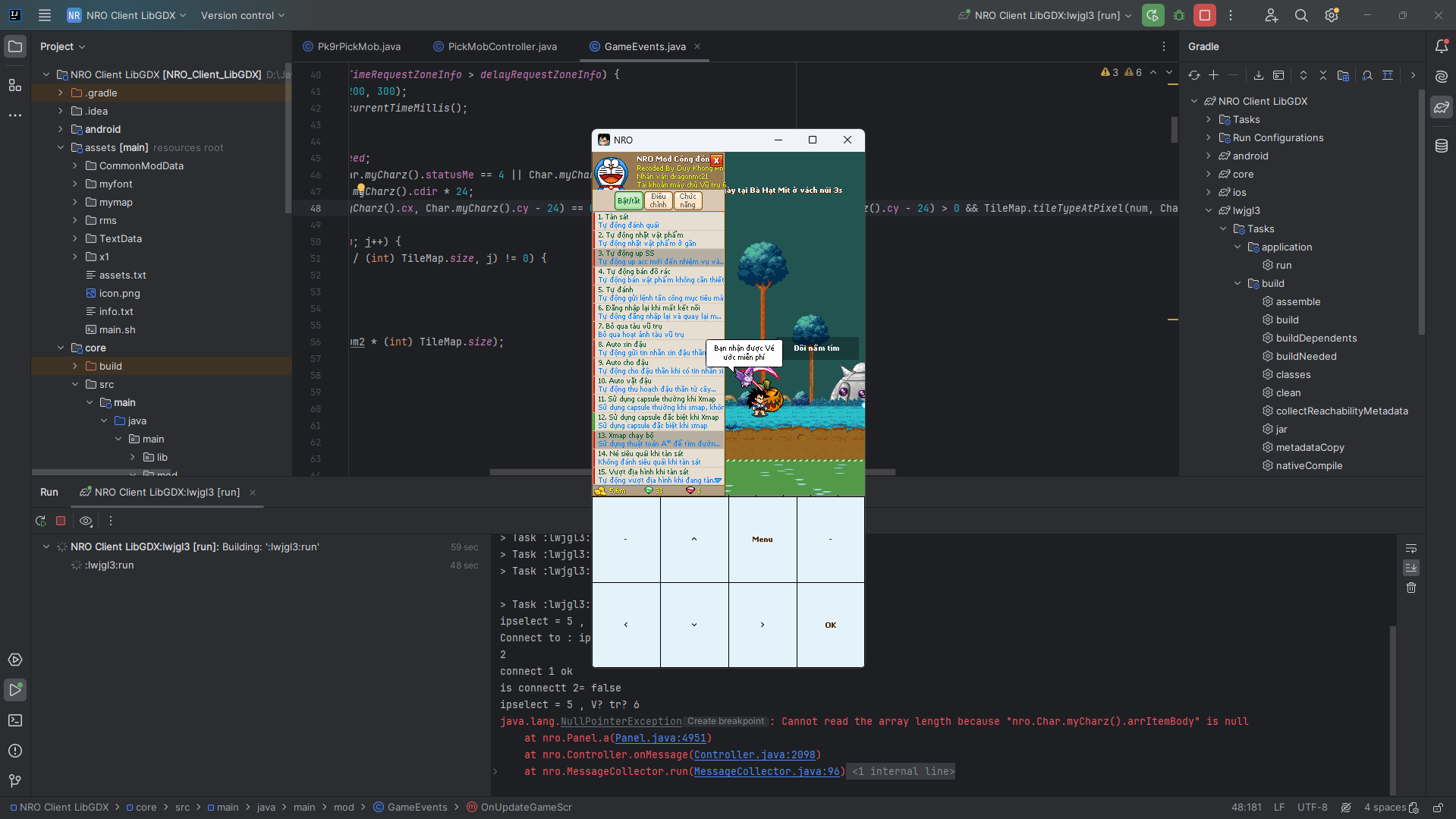Switch to the PickMobController.java tab
Viewport: 1456px width, 819px height.
click(495, 46)
